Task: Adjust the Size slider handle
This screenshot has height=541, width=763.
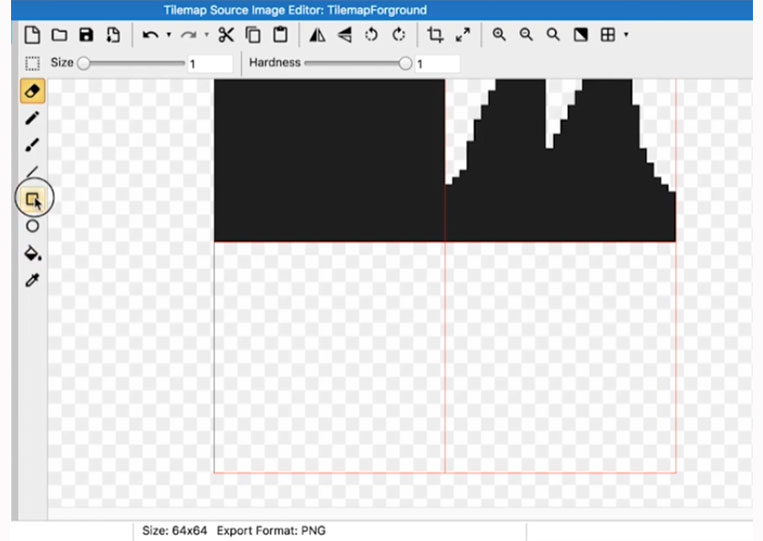Action: click(x=84, y=63)
